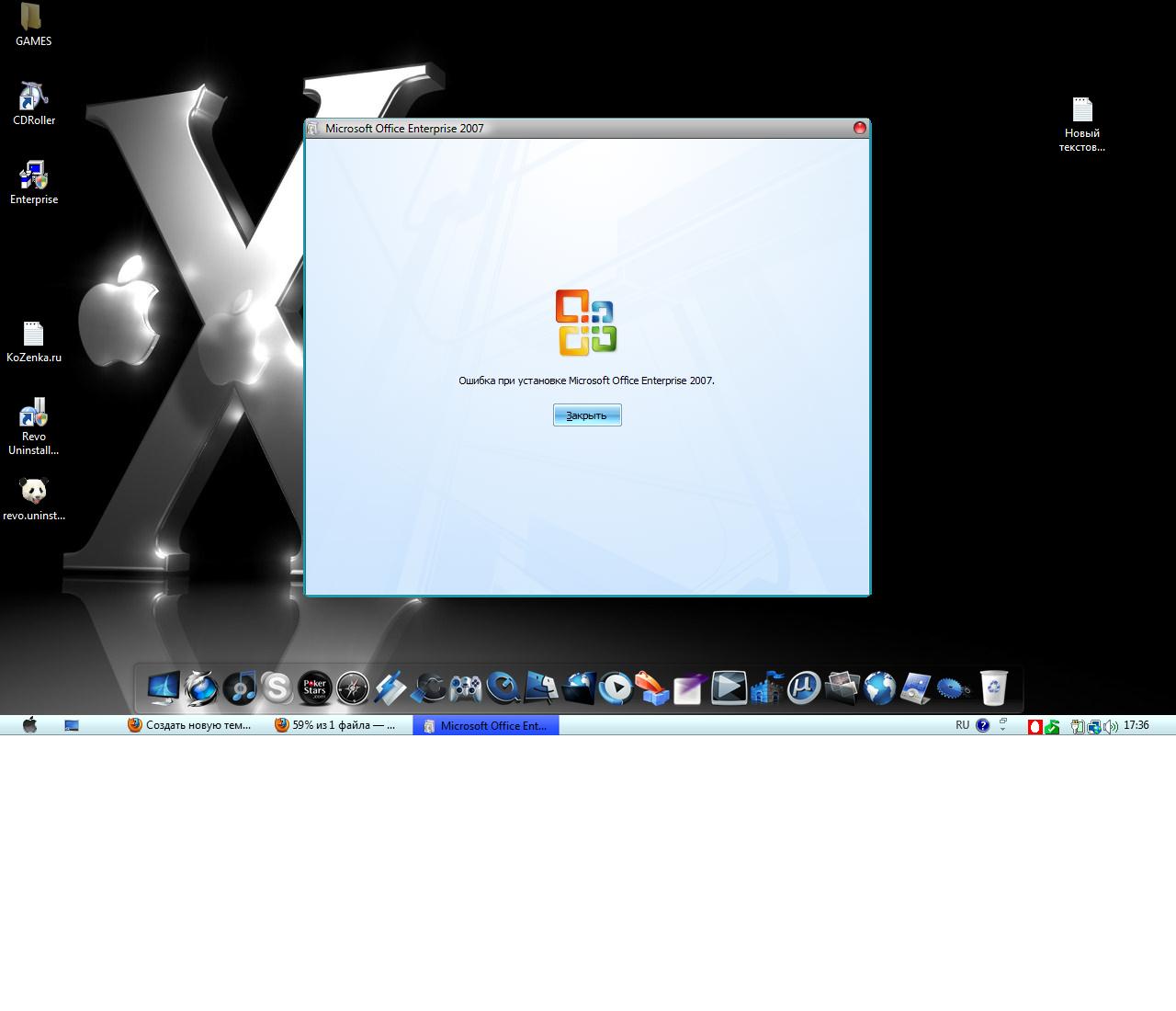Screen dimensions: 1176x1011
Task: Click the Office installation error message text
Action: [587, 381]
